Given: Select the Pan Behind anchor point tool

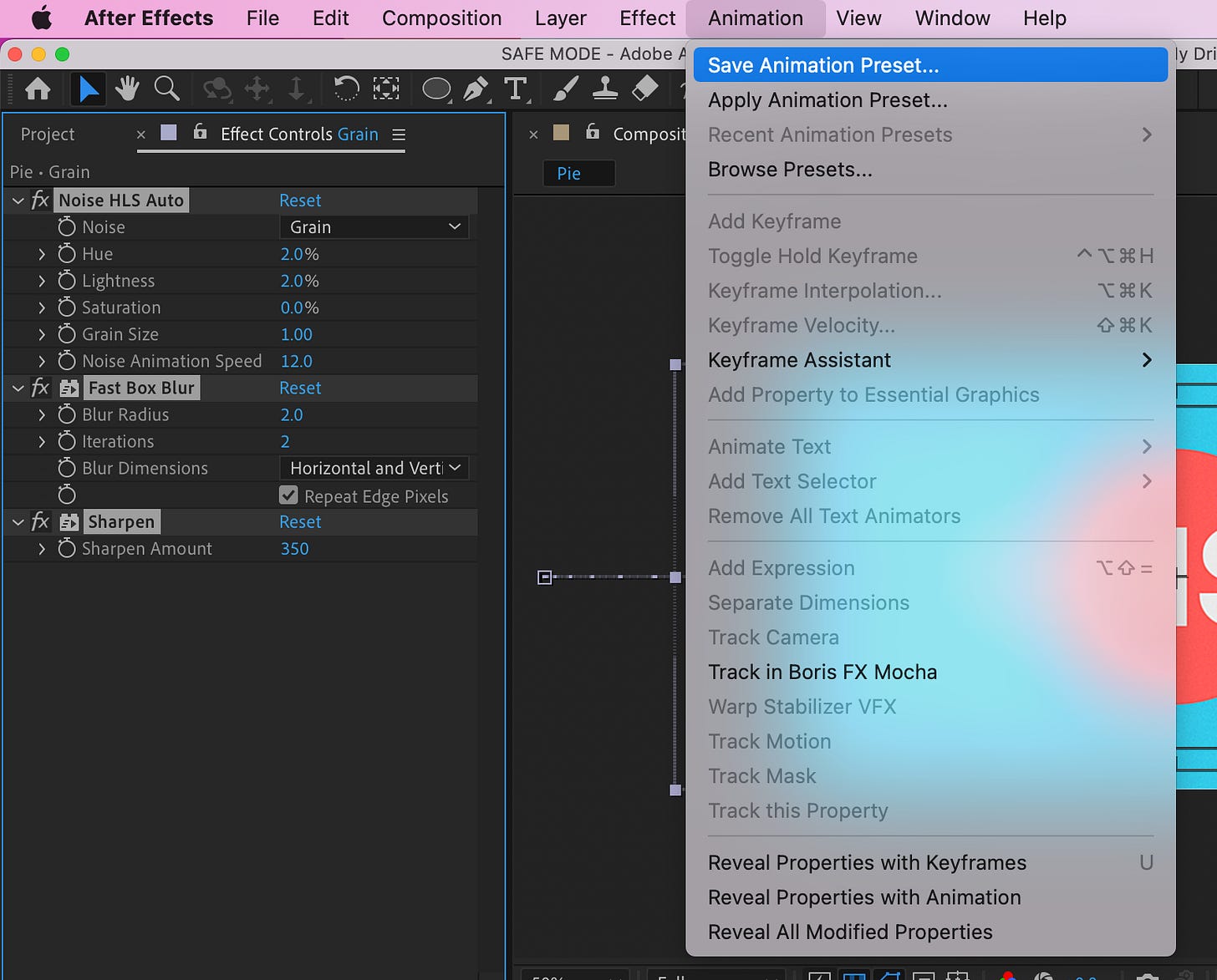Looking at the screenshot, I should pyautogui.click(x=386, y=89).
